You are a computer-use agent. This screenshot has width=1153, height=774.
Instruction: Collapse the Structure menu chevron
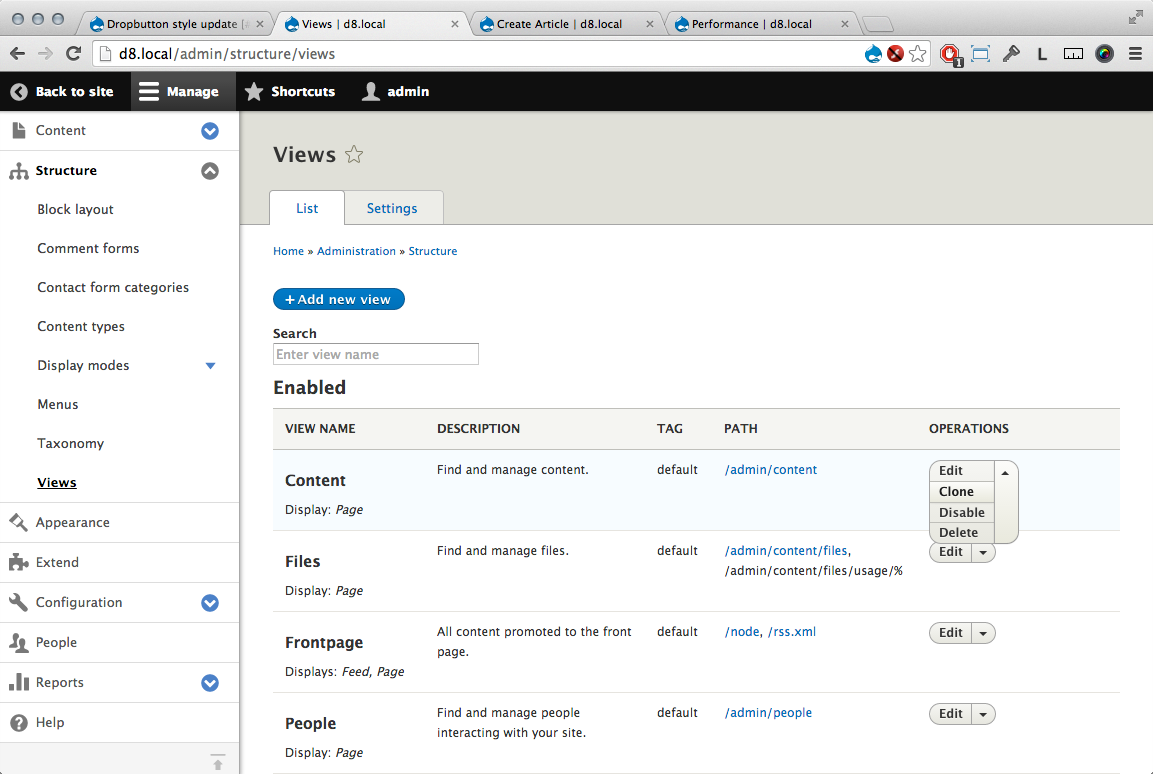coord(209,170)
